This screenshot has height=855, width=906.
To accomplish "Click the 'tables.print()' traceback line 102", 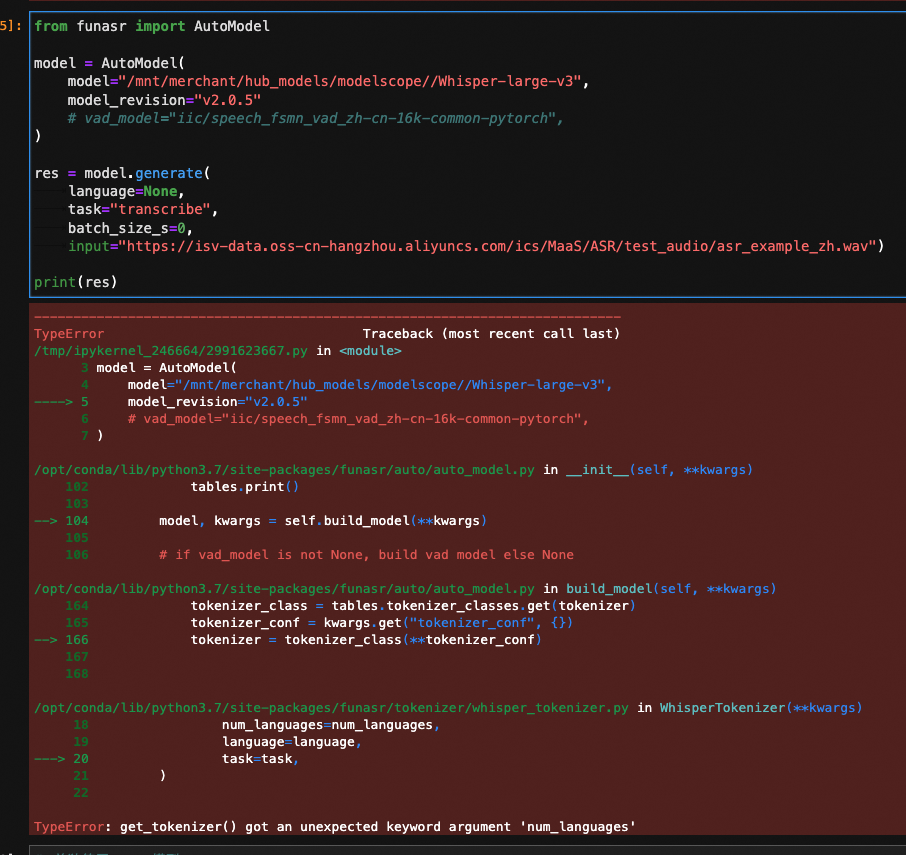I will pos(244,487).
